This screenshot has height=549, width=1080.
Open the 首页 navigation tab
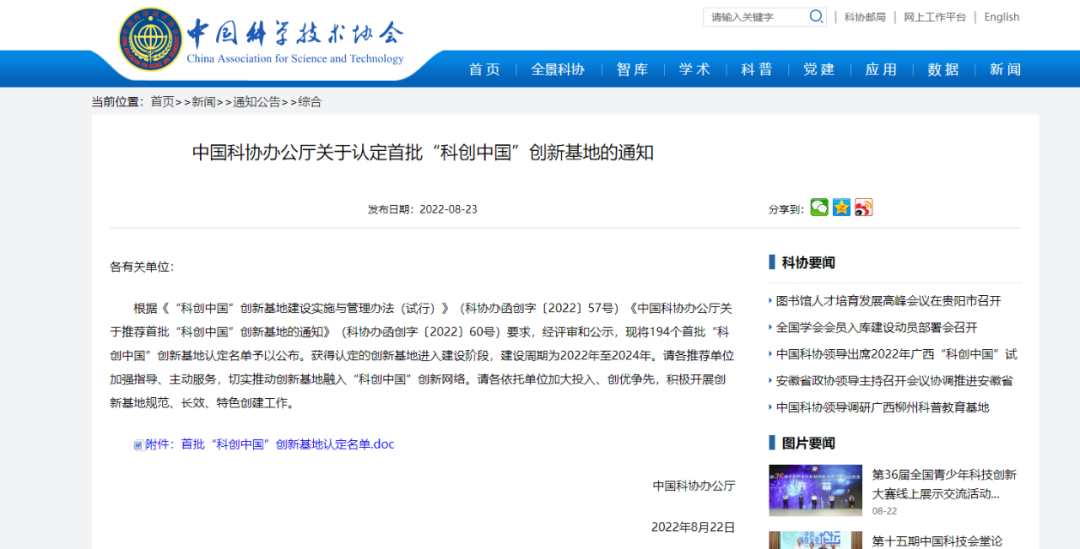point(485,69)
